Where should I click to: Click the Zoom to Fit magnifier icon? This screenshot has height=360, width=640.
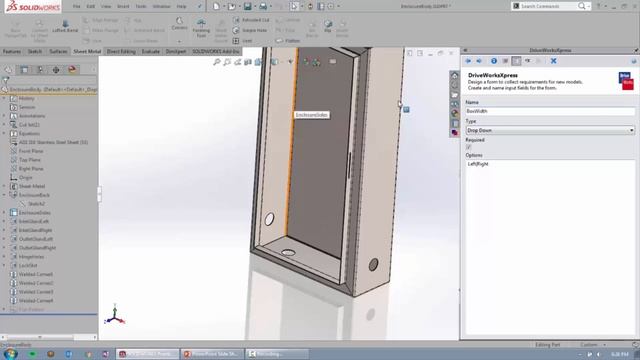pos(217,62)
